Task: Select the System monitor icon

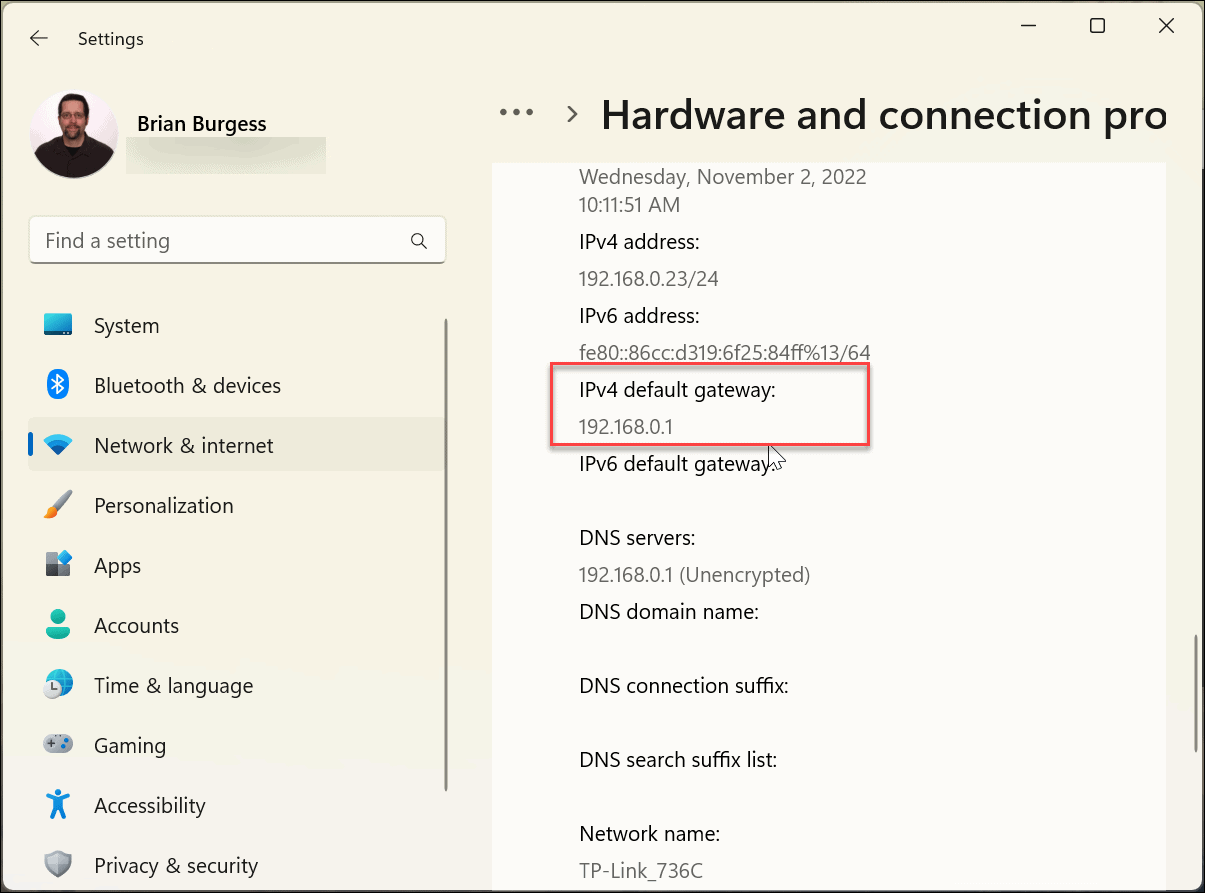Action: click(x=58, y=324)
